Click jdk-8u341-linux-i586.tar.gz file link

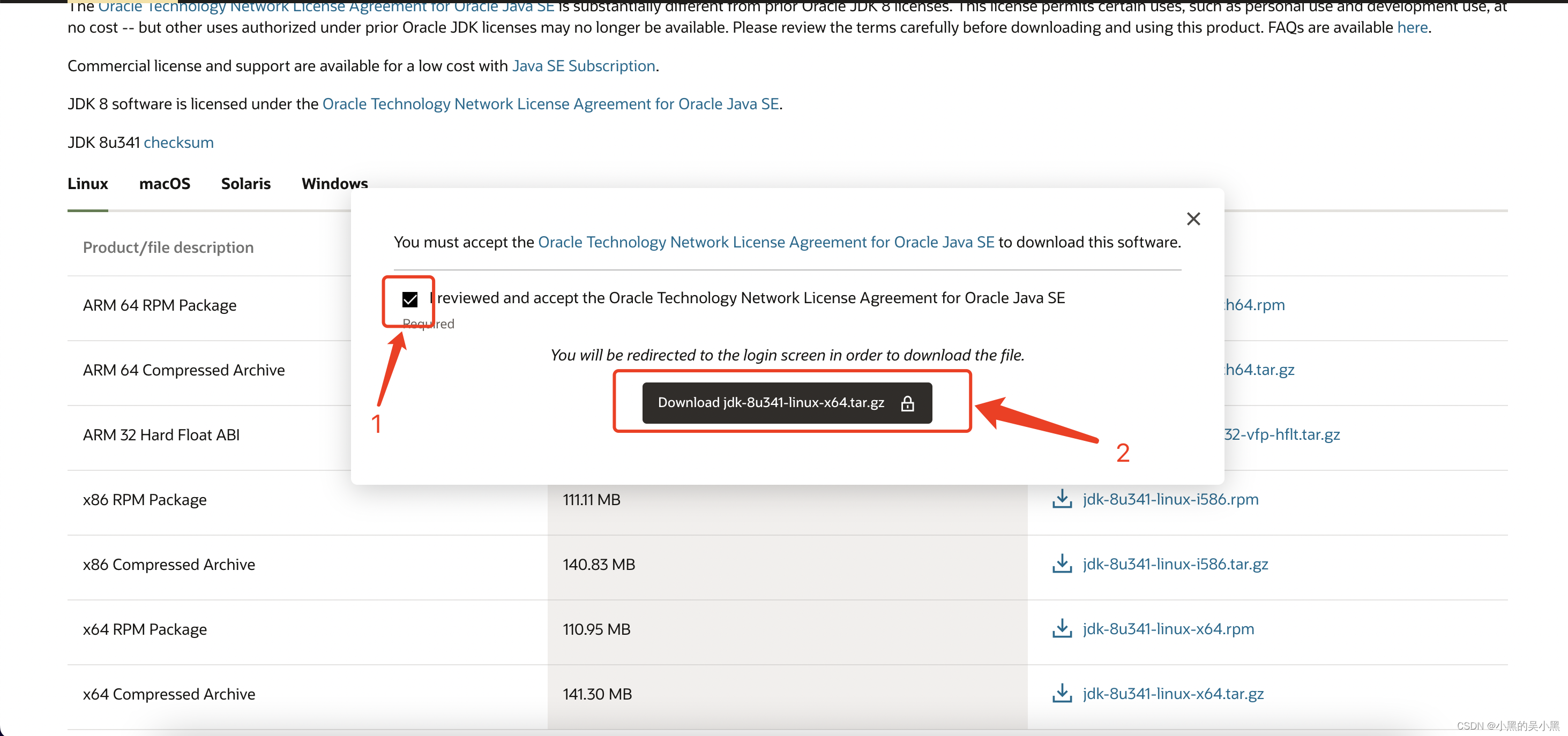click(x=1175, y=564)
